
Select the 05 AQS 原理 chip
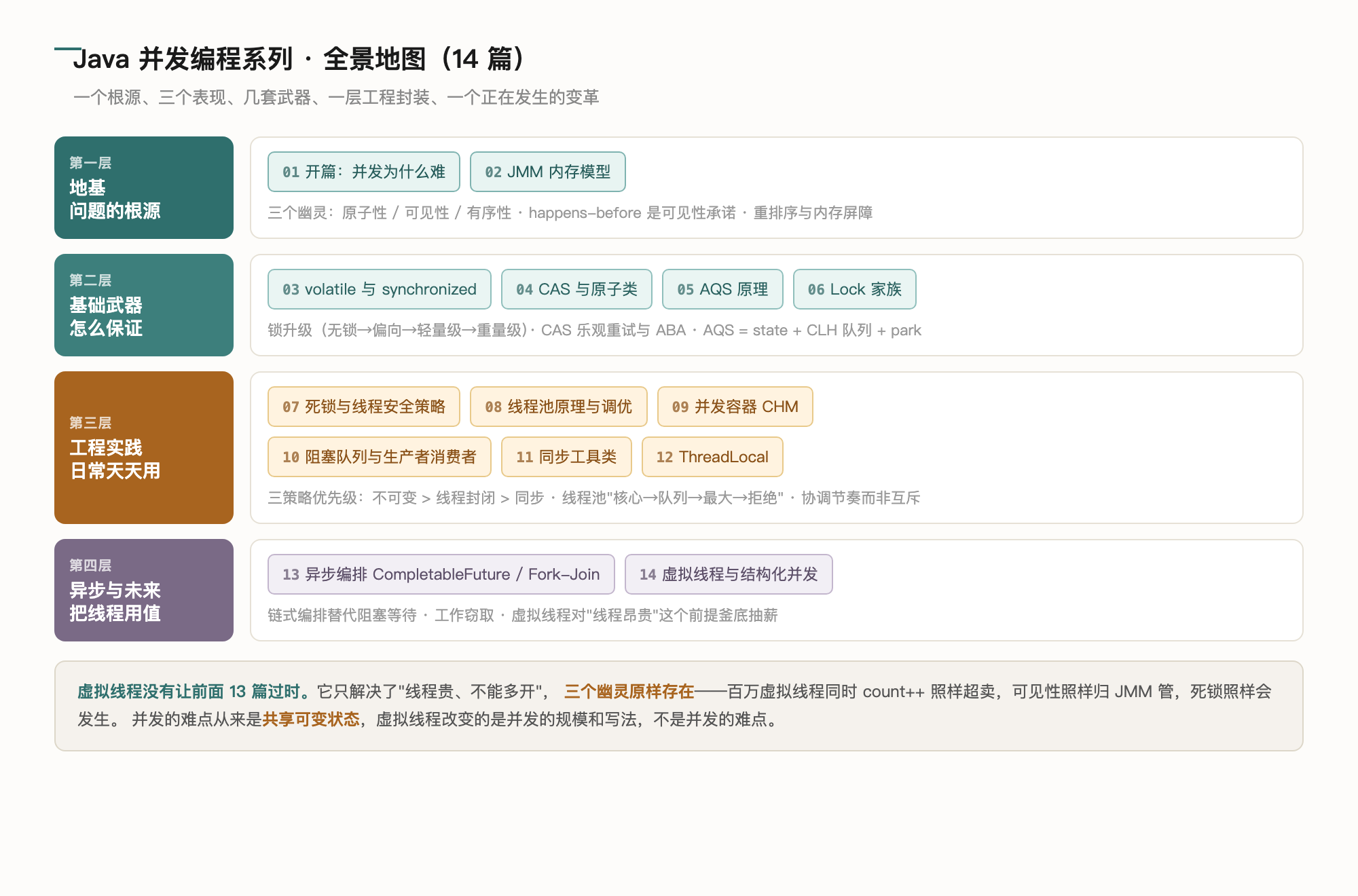tap(722, 289)
